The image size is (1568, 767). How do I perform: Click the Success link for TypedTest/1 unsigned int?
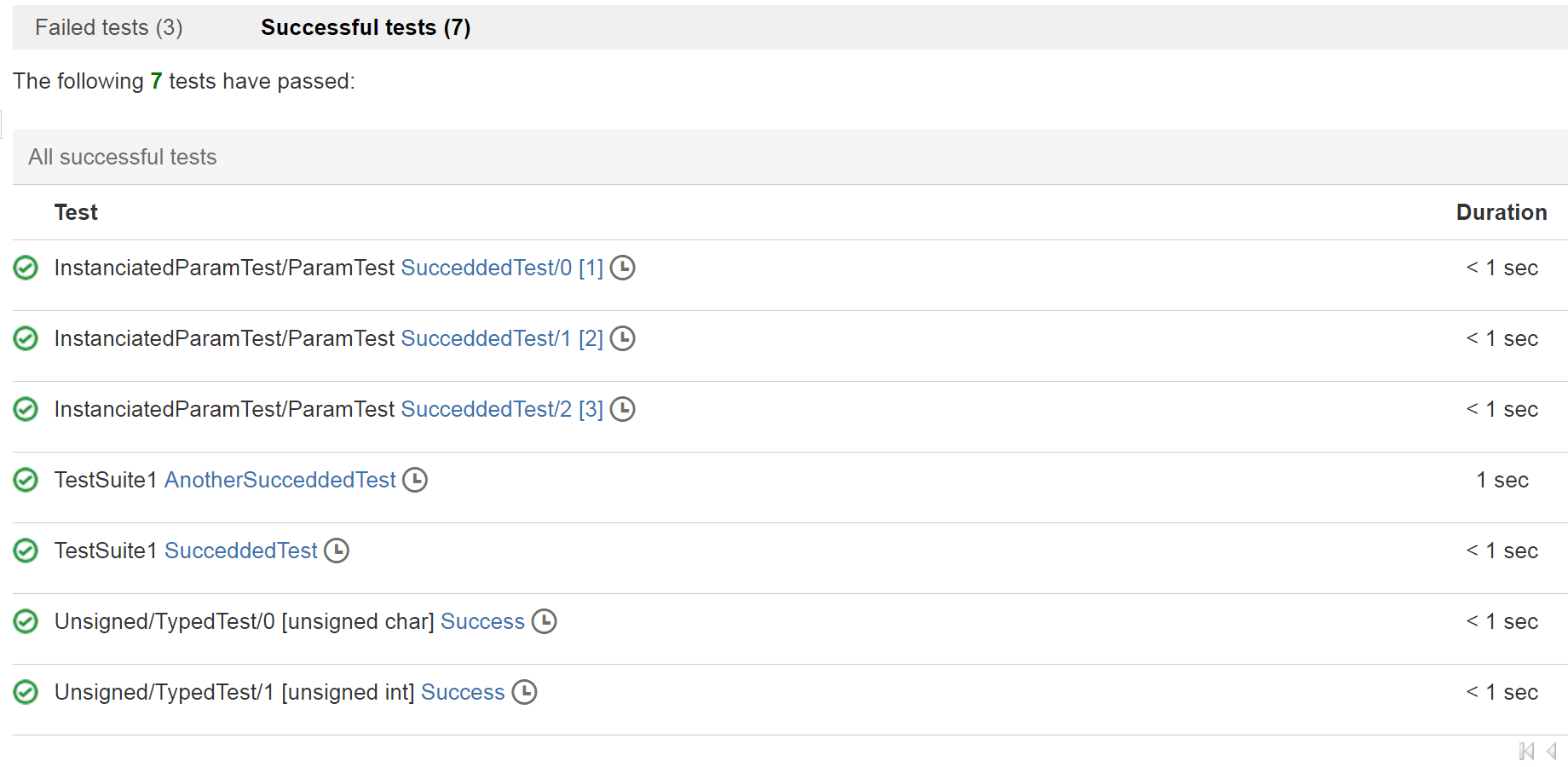pos(463,692)
